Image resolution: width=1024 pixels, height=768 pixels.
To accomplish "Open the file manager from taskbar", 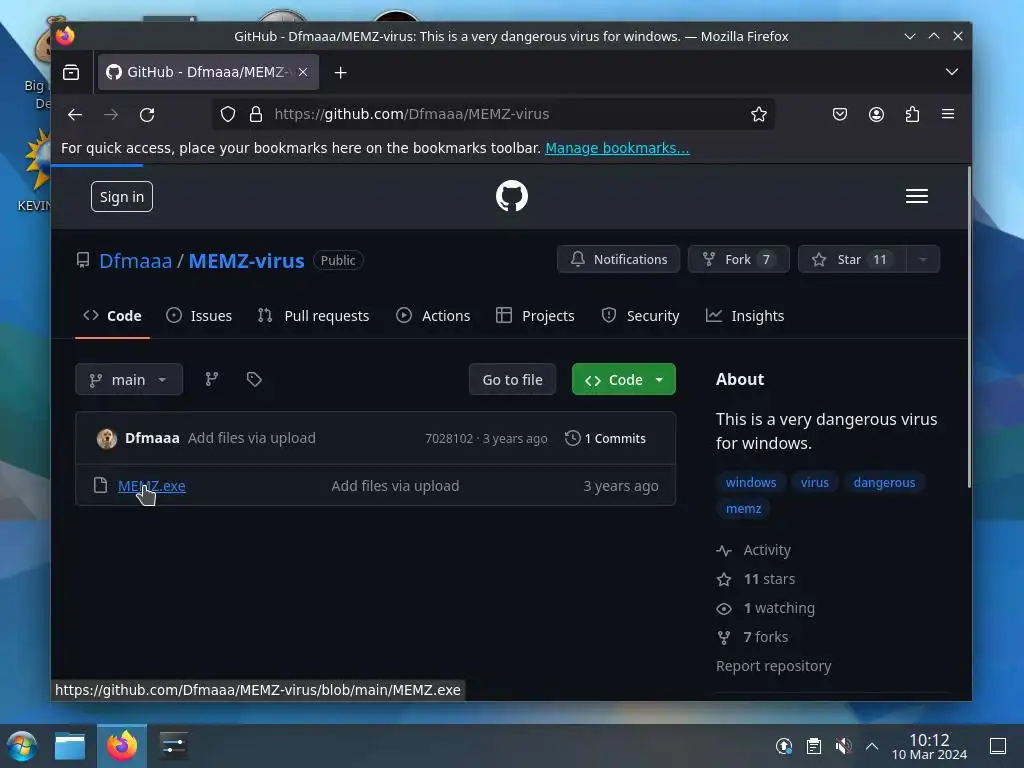I will (x=70, y=746).
